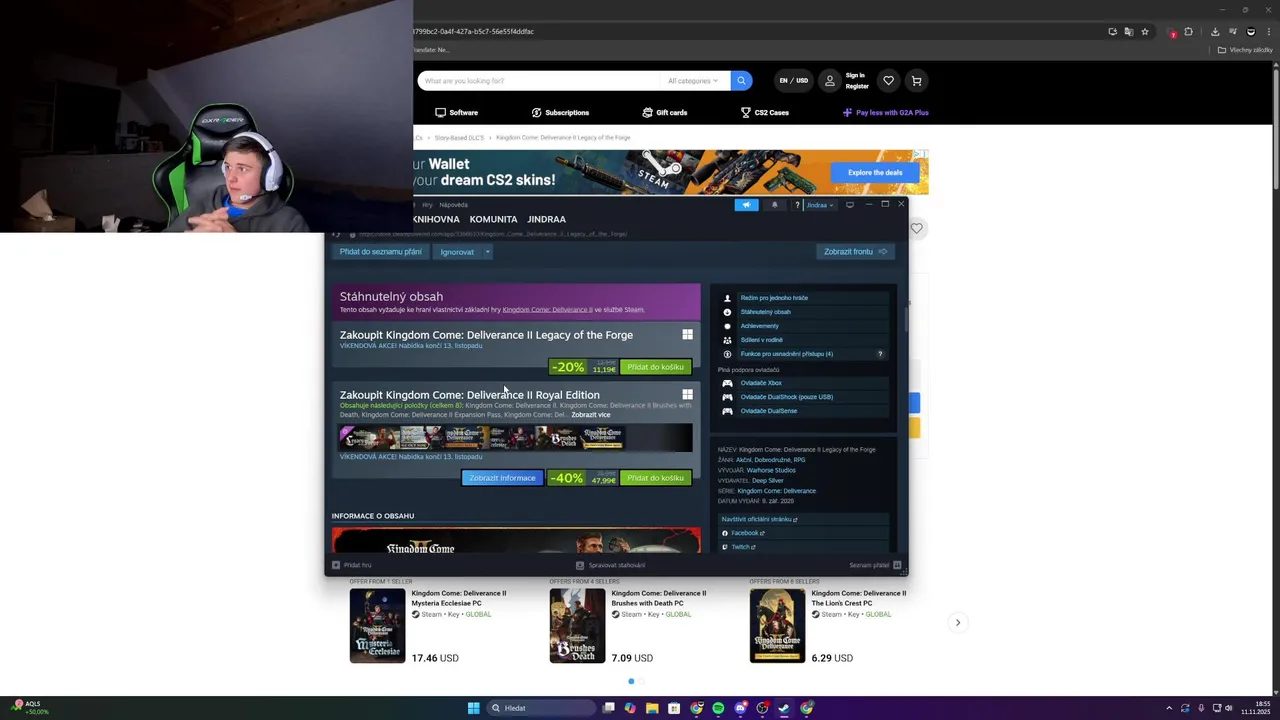1280x720 pixels.
Task: Expand Zobrazit více in Royal Edition description
Action: tap(591, 415)
